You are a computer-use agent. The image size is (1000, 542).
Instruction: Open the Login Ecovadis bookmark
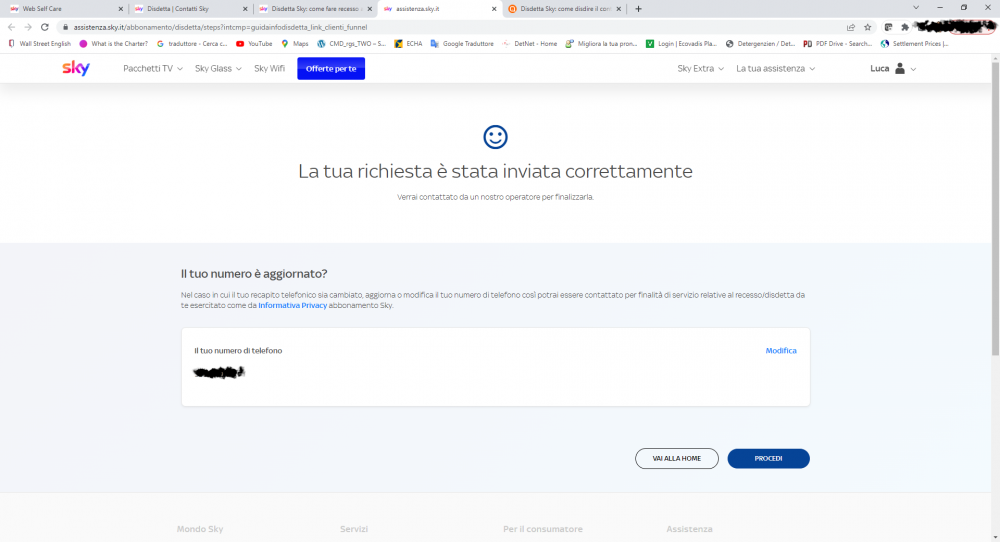pos(681,44)
